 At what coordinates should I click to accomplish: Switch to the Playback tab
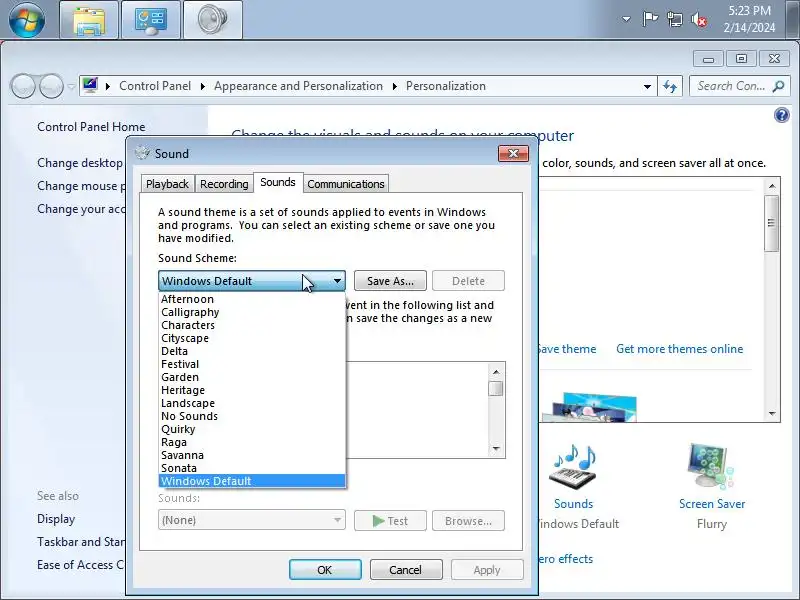tap(167, 184)
